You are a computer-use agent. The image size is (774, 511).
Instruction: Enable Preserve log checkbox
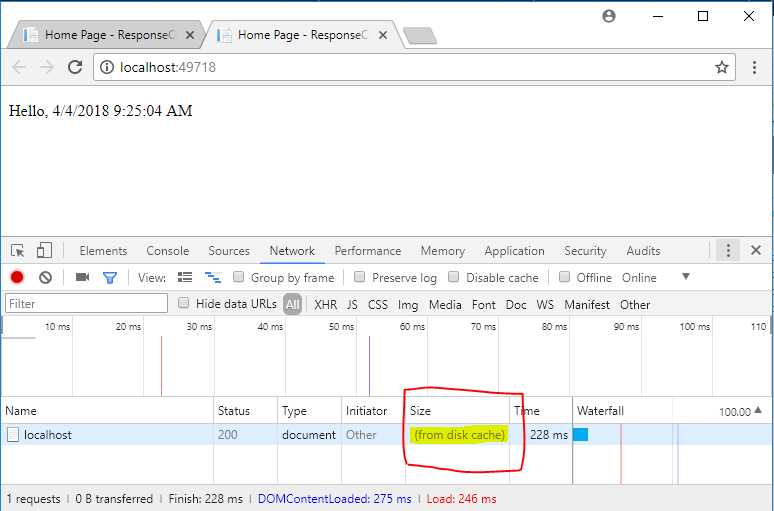pyautogui.click(x=359, y=277)
